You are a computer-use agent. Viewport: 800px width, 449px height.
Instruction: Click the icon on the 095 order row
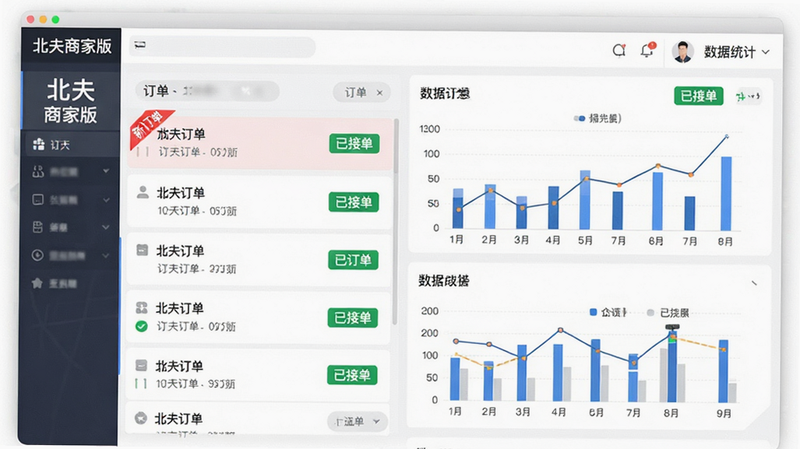point(141,308)
